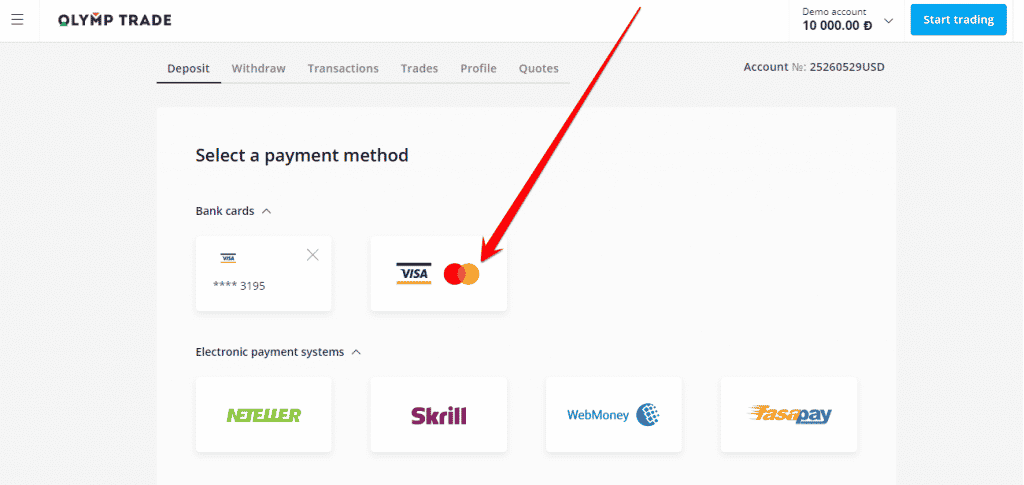This screenshot has height=485, width=1024.
Task: Switch to the Transactions tab
Action: click(343, 69)
